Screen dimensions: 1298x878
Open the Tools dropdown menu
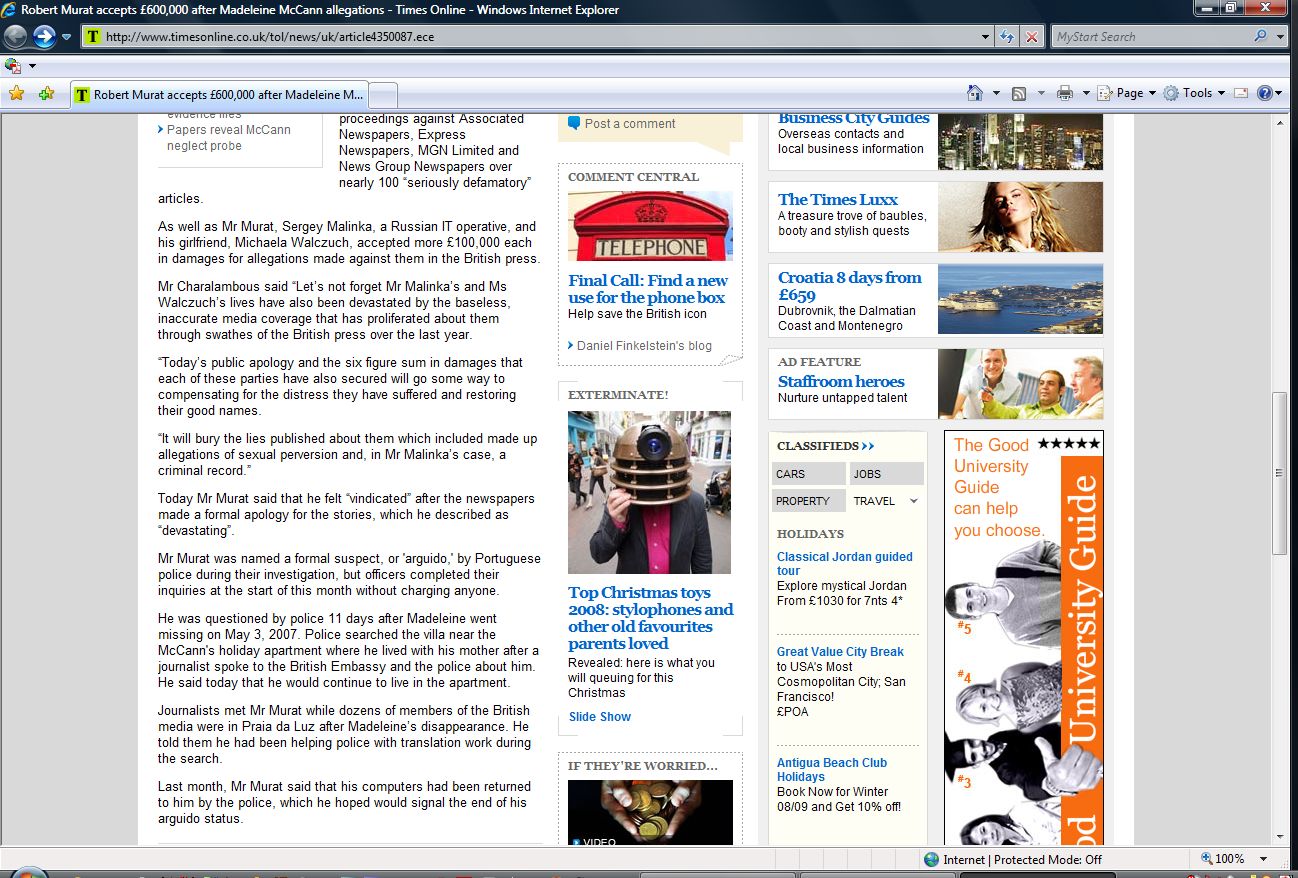click(x=1195, y=93)
